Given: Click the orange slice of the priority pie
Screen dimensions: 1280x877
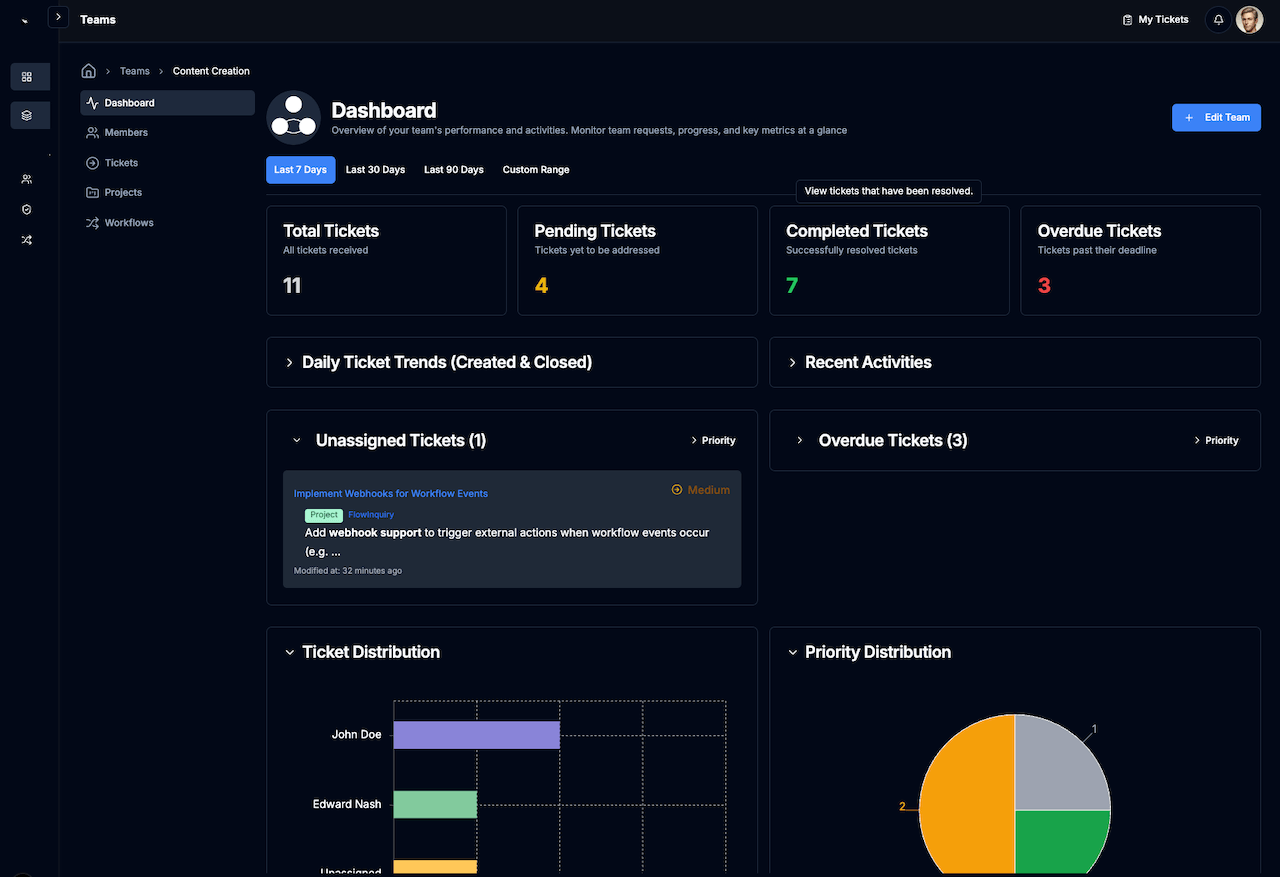Looking at the screenshot, I should pos(965,800).
